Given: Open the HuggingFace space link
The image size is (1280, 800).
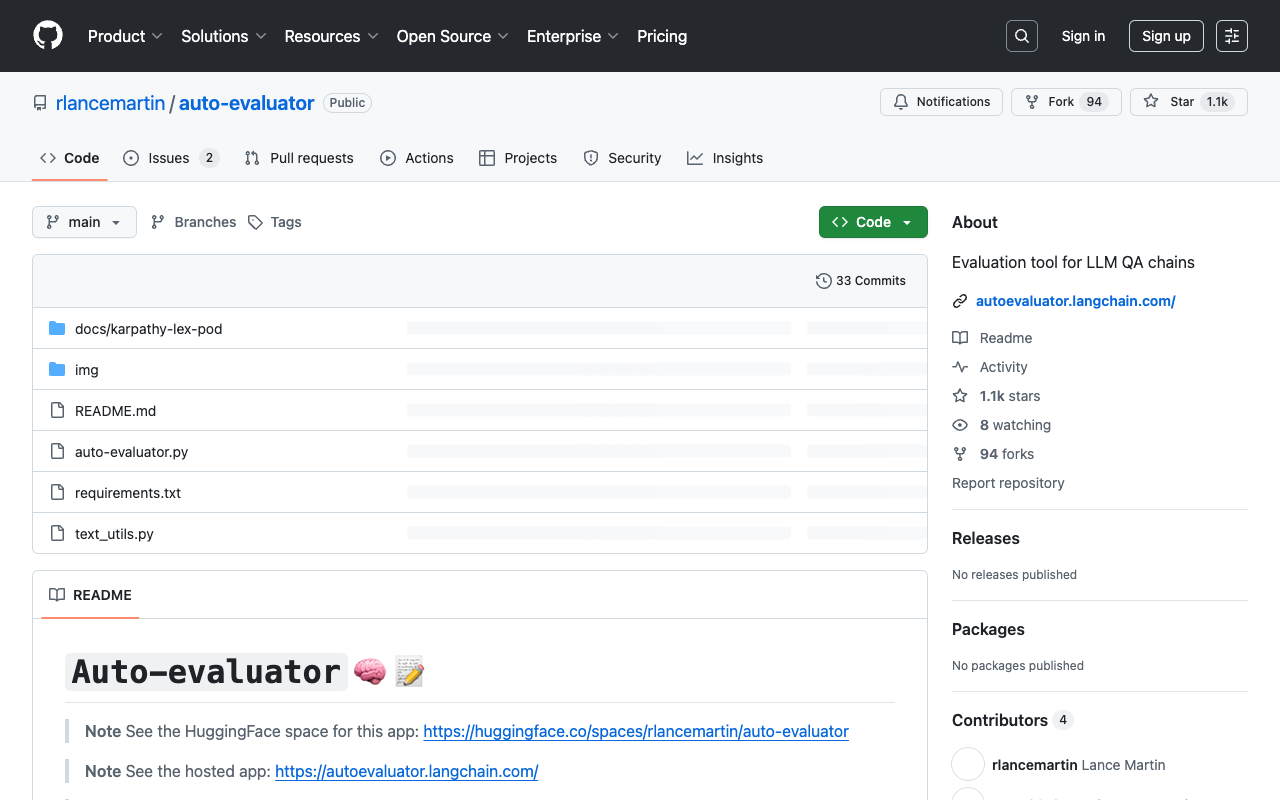Looking at the screenshot, I should tap(636, 731).
